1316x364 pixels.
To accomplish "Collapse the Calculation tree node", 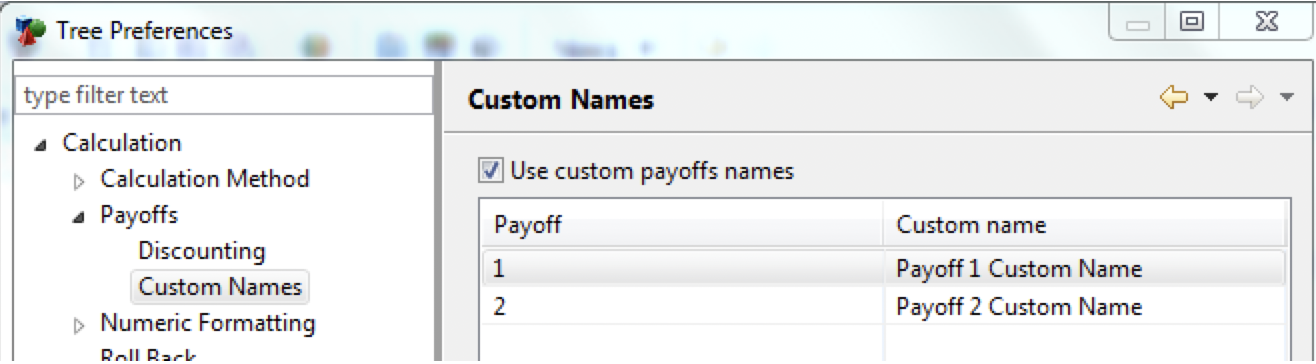I will [x=39, y=146].
